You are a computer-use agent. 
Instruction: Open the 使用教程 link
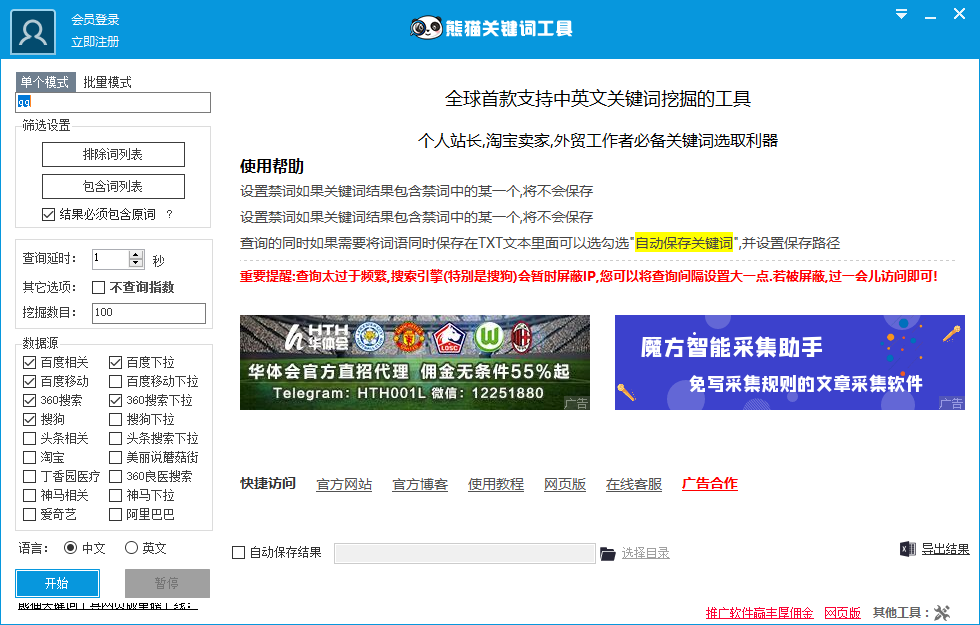click(x=496, y=484)
